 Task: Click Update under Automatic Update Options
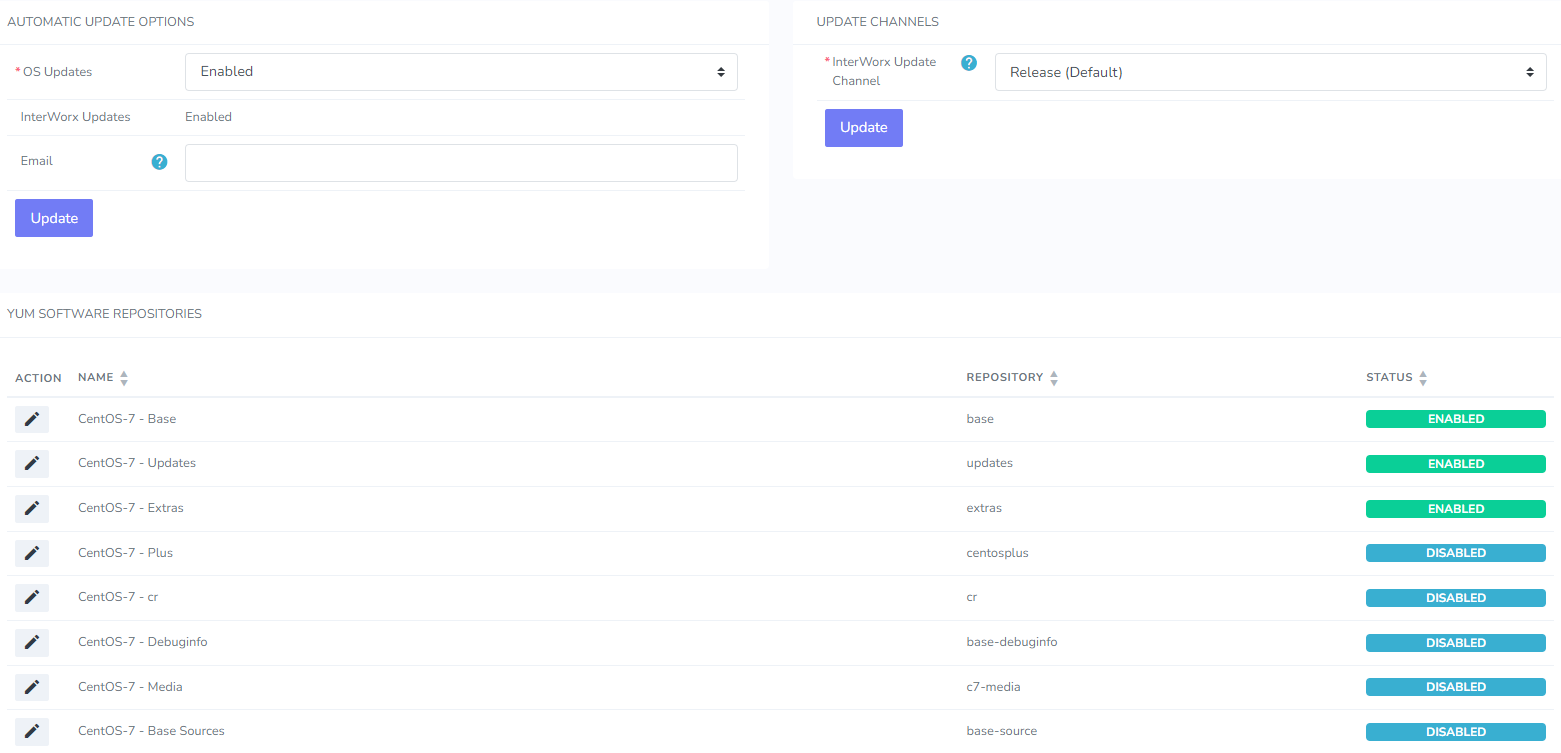tap(53, 217)
